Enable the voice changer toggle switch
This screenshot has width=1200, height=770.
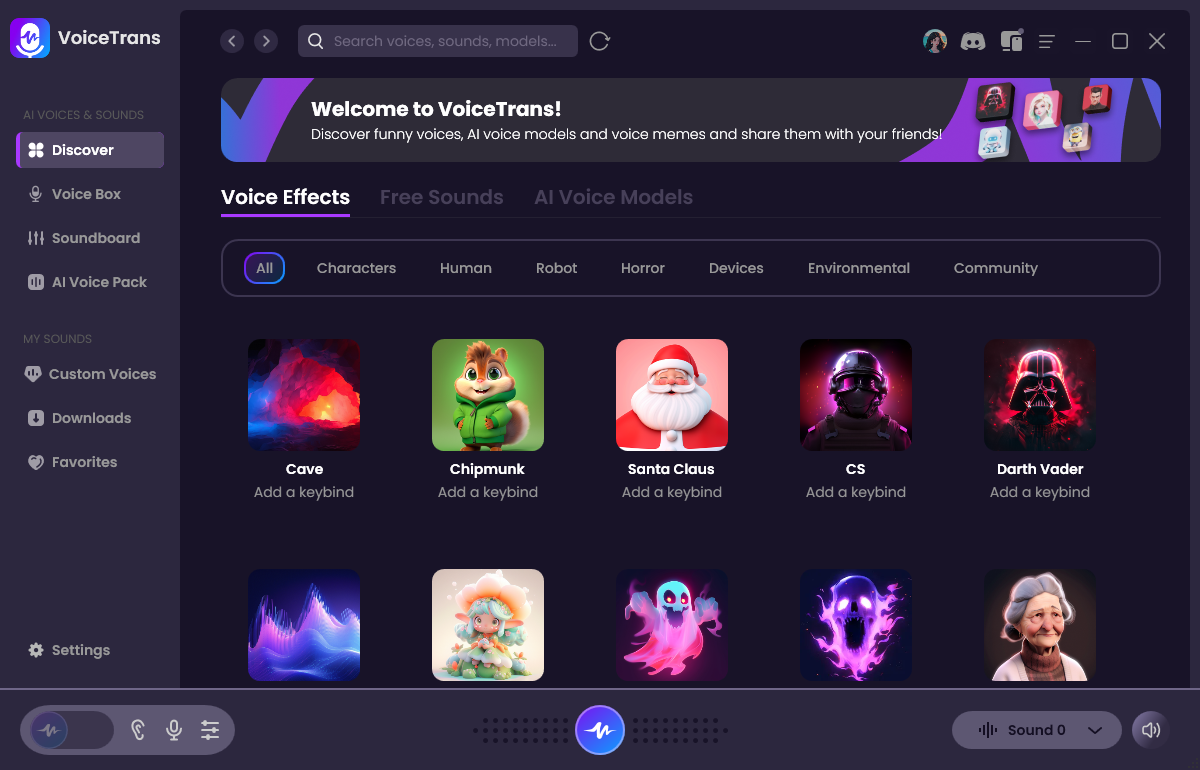tap(67, 730)
